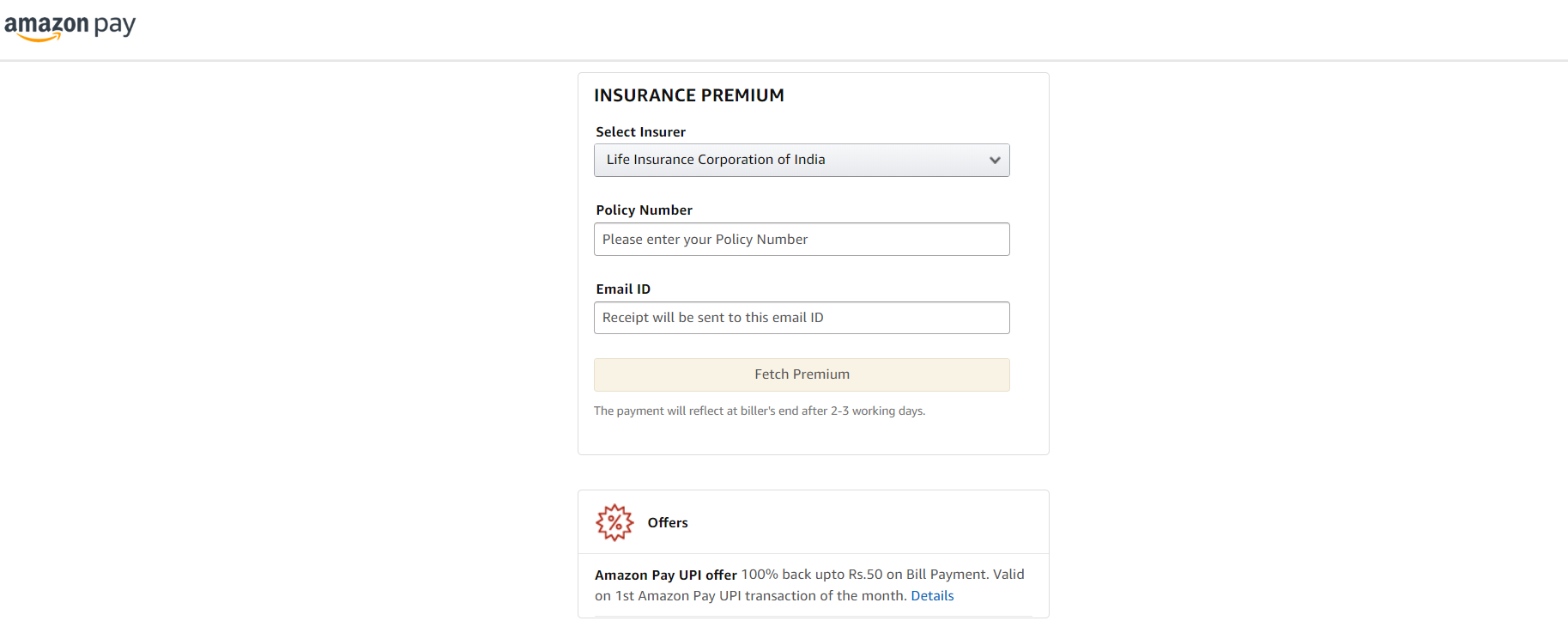The image size is (1568, 627).
Task: Select the INSURANCE PREMIUM panel title
Action: point(688,94)
